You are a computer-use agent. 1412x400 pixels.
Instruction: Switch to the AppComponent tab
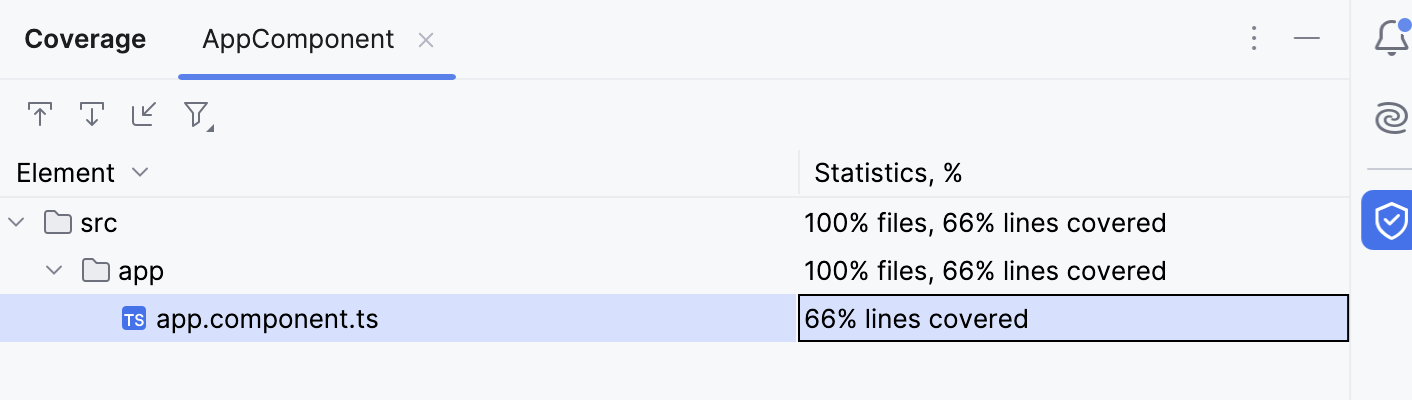click(298, 40)
